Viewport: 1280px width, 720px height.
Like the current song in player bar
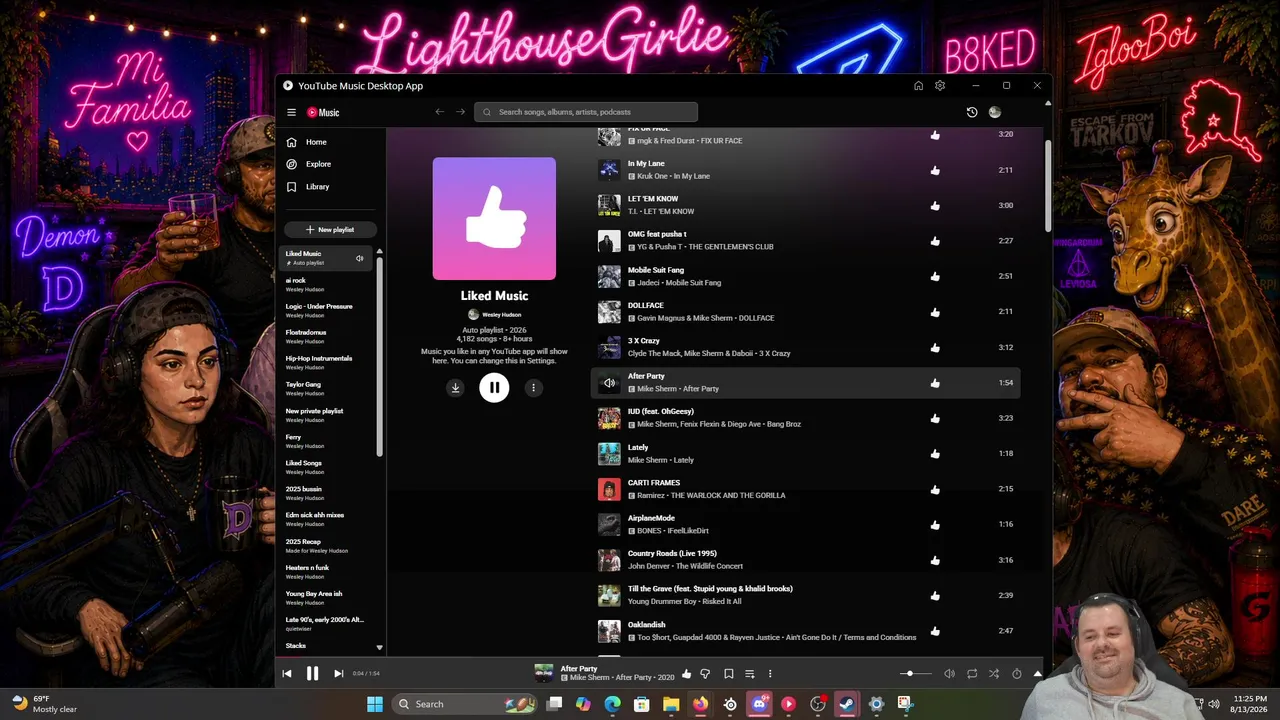(686, 674)
